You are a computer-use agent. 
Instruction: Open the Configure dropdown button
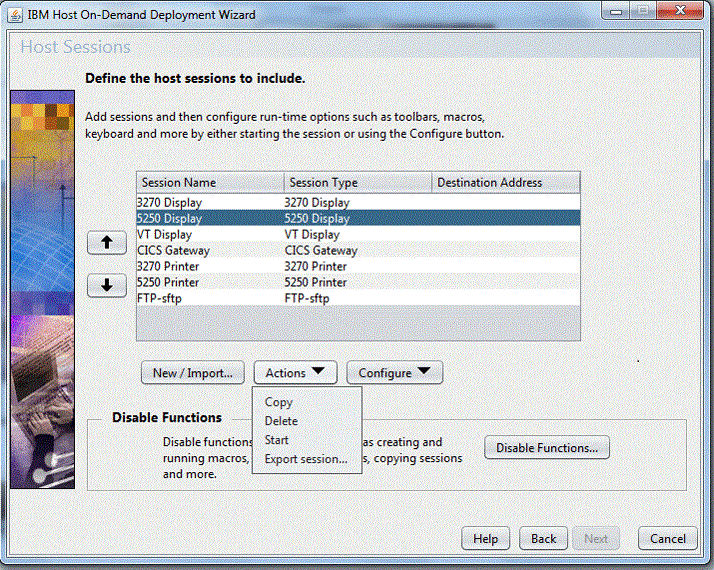[x=394, y=372]
